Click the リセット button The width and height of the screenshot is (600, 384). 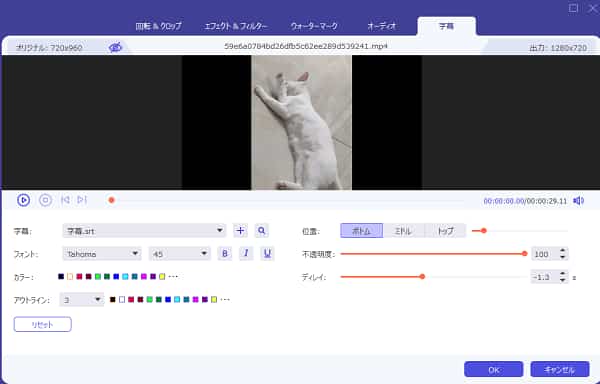(x=42, y=324)
